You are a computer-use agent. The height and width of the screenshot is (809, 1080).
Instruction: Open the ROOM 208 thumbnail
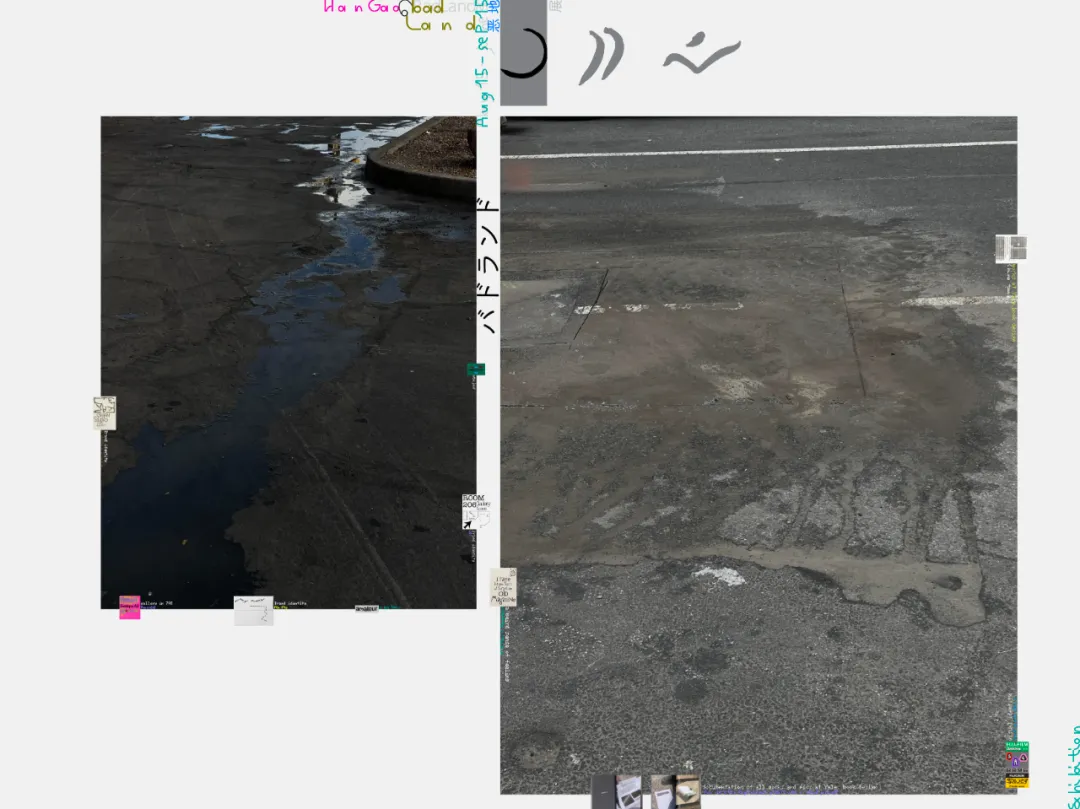tap(475, 511)
